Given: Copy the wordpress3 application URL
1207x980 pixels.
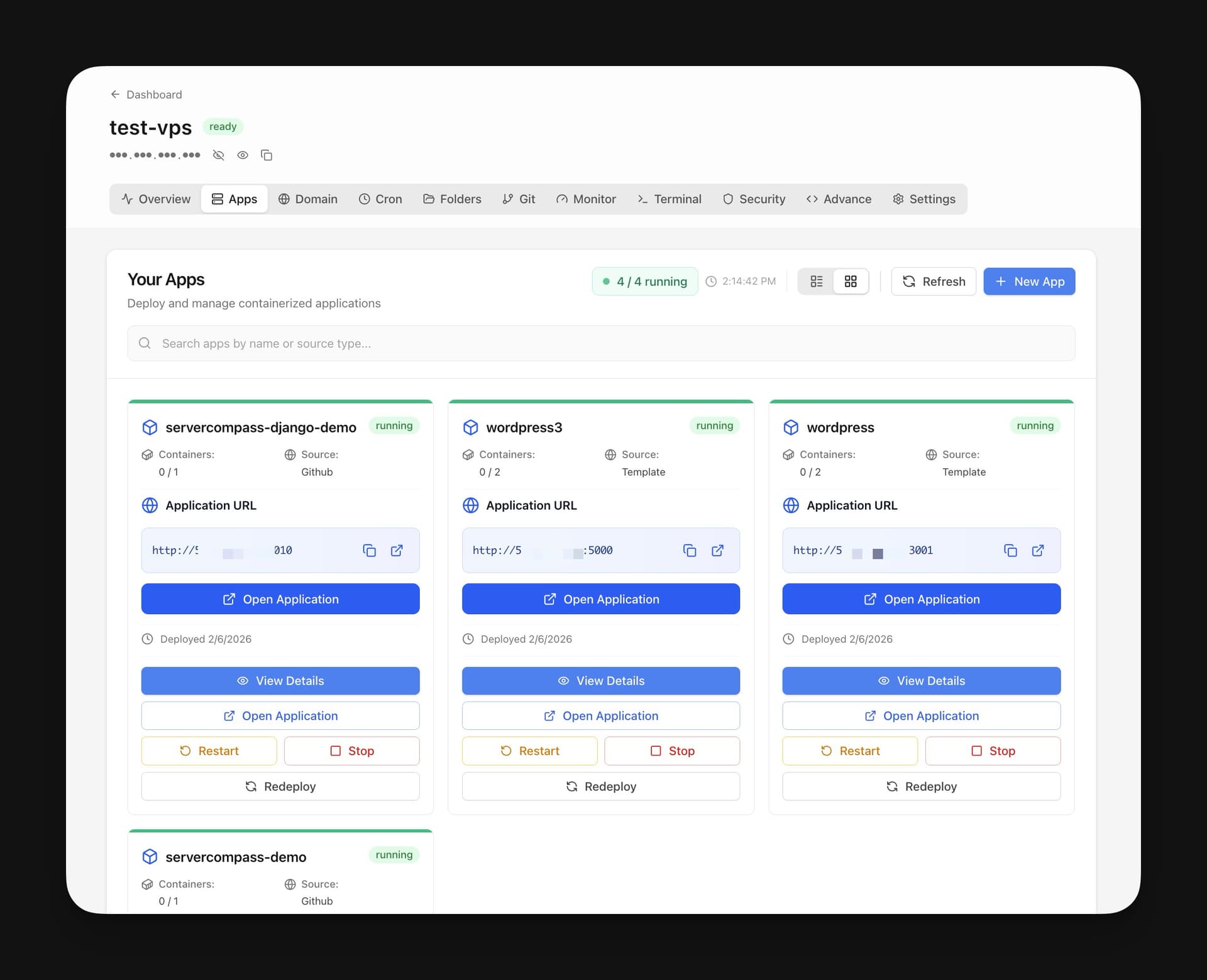Looking at the screenshot, I should coord(690,550).
